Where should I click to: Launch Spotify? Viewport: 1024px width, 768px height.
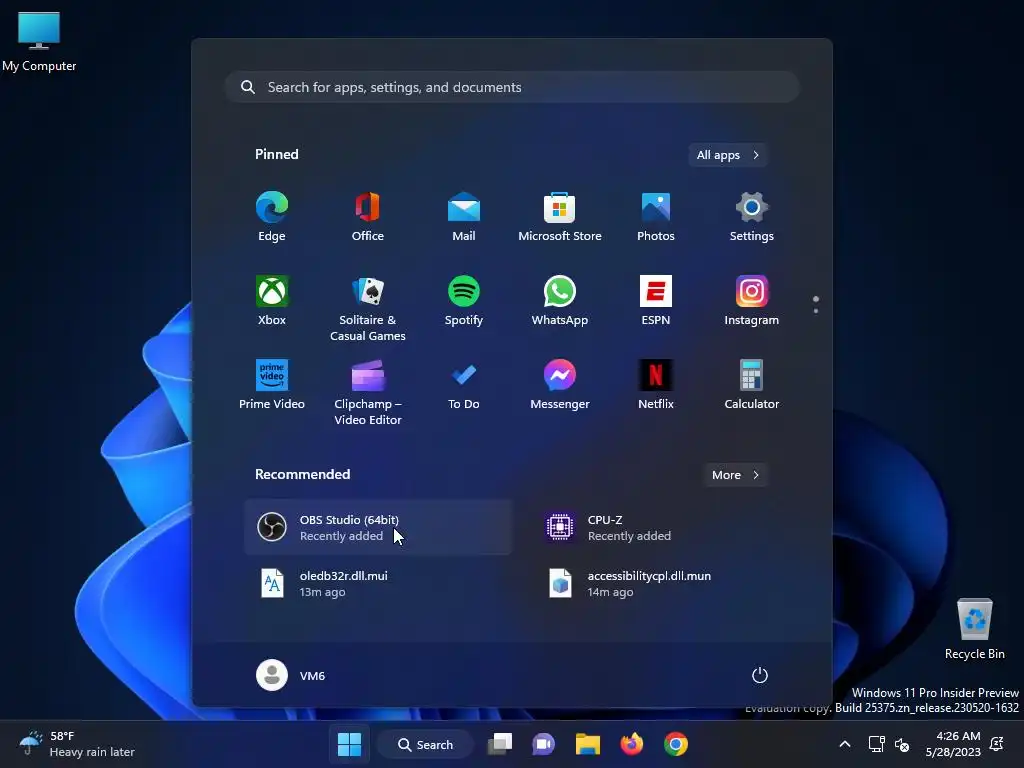464,301
